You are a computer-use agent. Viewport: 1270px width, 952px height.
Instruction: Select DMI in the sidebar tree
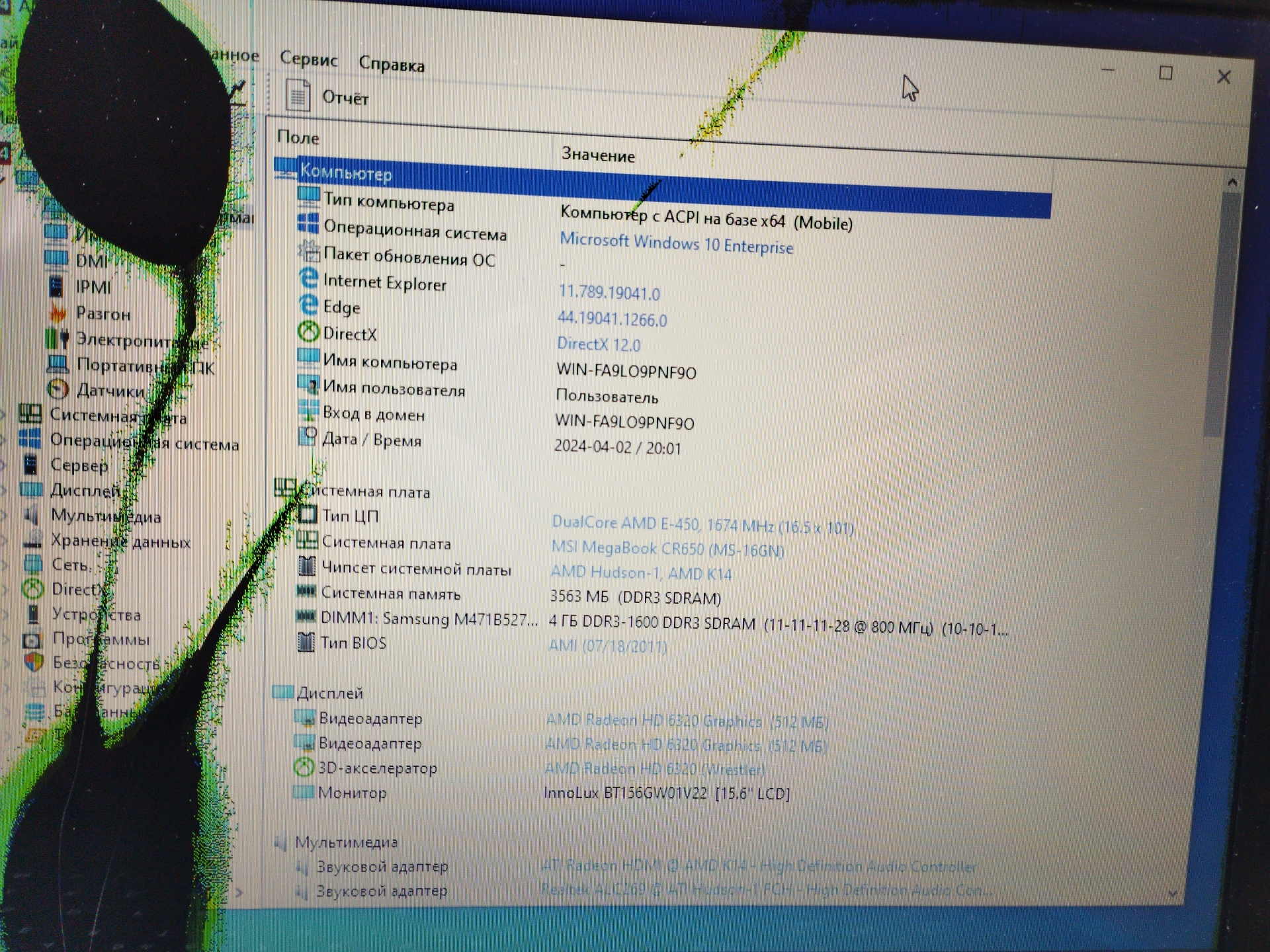(x=91, y=260)
